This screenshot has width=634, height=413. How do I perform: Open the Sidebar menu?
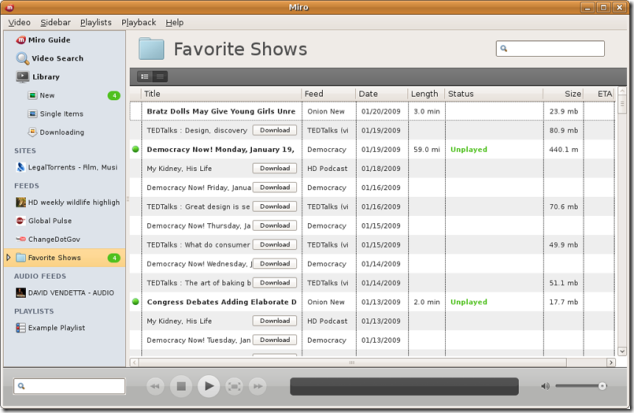(55, 23)
